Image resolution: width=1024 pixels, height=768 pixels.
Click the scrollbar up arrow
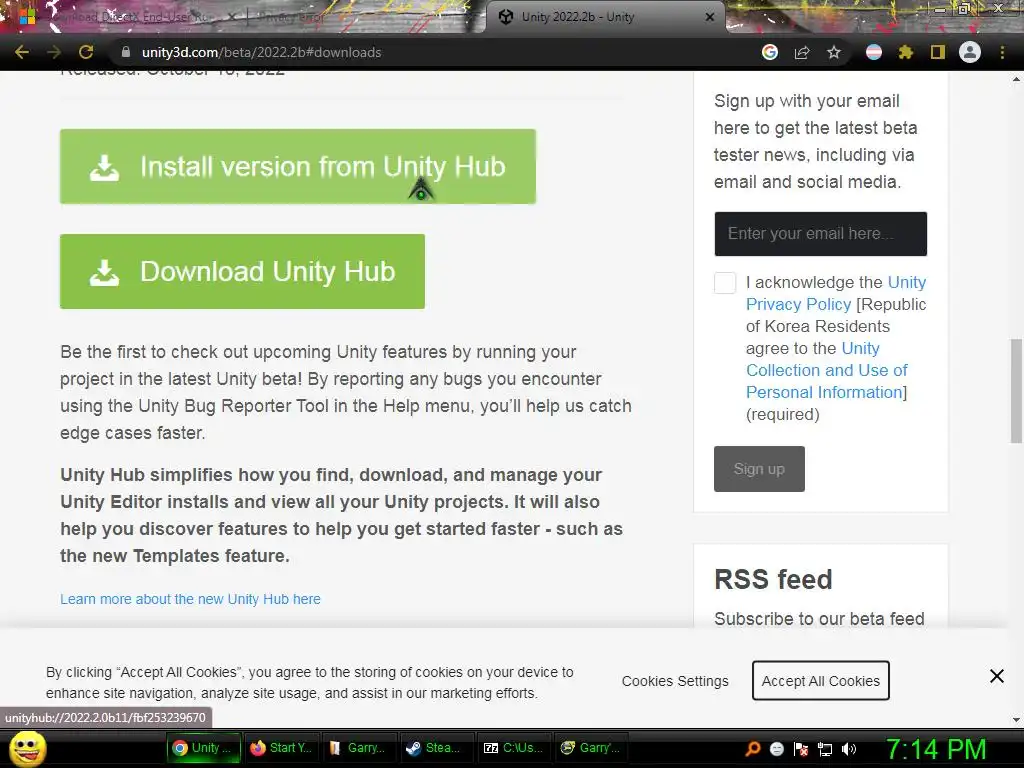[1016, 80]
